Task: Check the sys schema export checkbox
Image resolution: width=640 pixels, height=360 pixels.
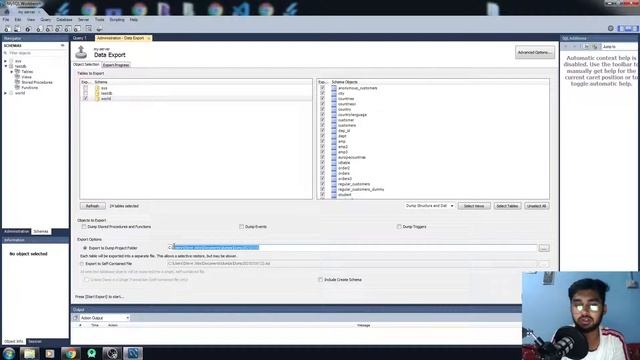Action: click(x=85, y=88)
